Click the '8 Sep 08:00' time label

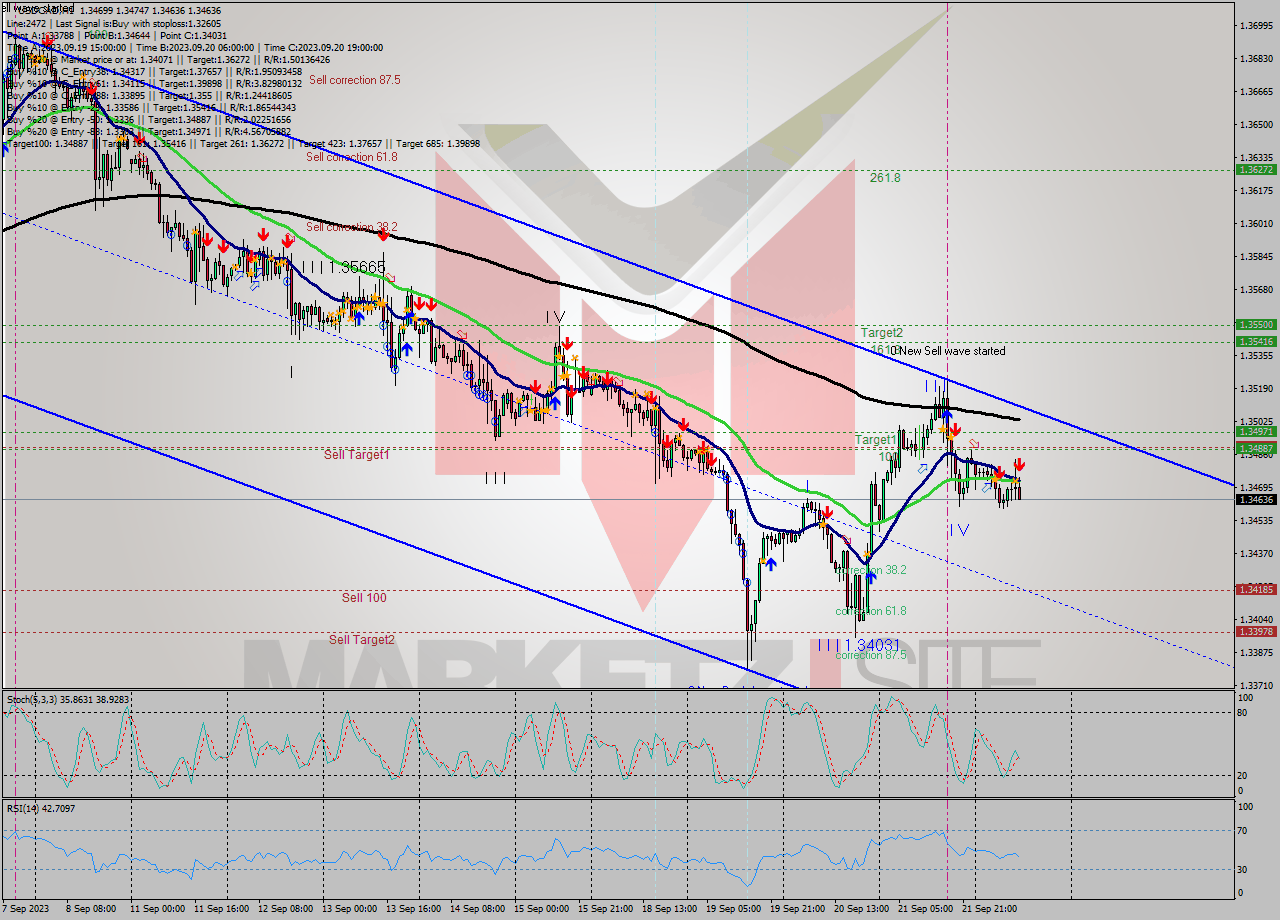(90, 909)
